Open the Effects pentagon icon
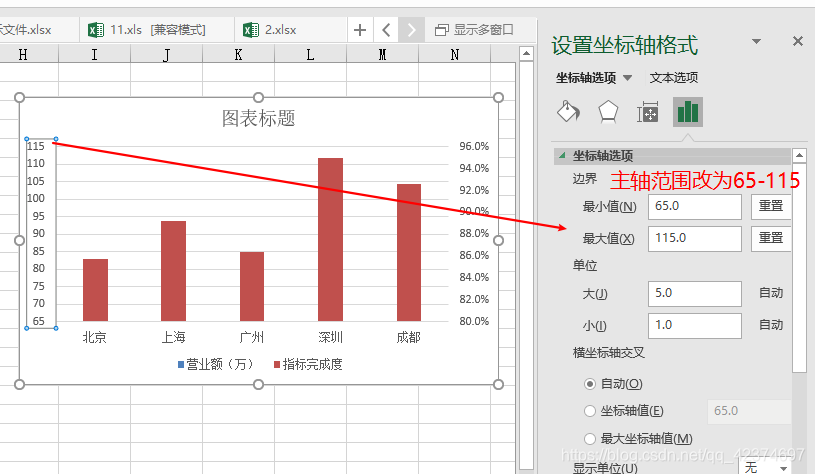The image size is (815, 474). [608, 112]
